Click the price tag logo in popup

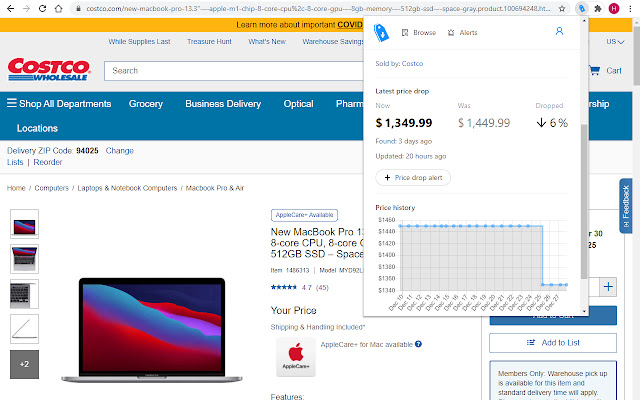pos(381,33)
